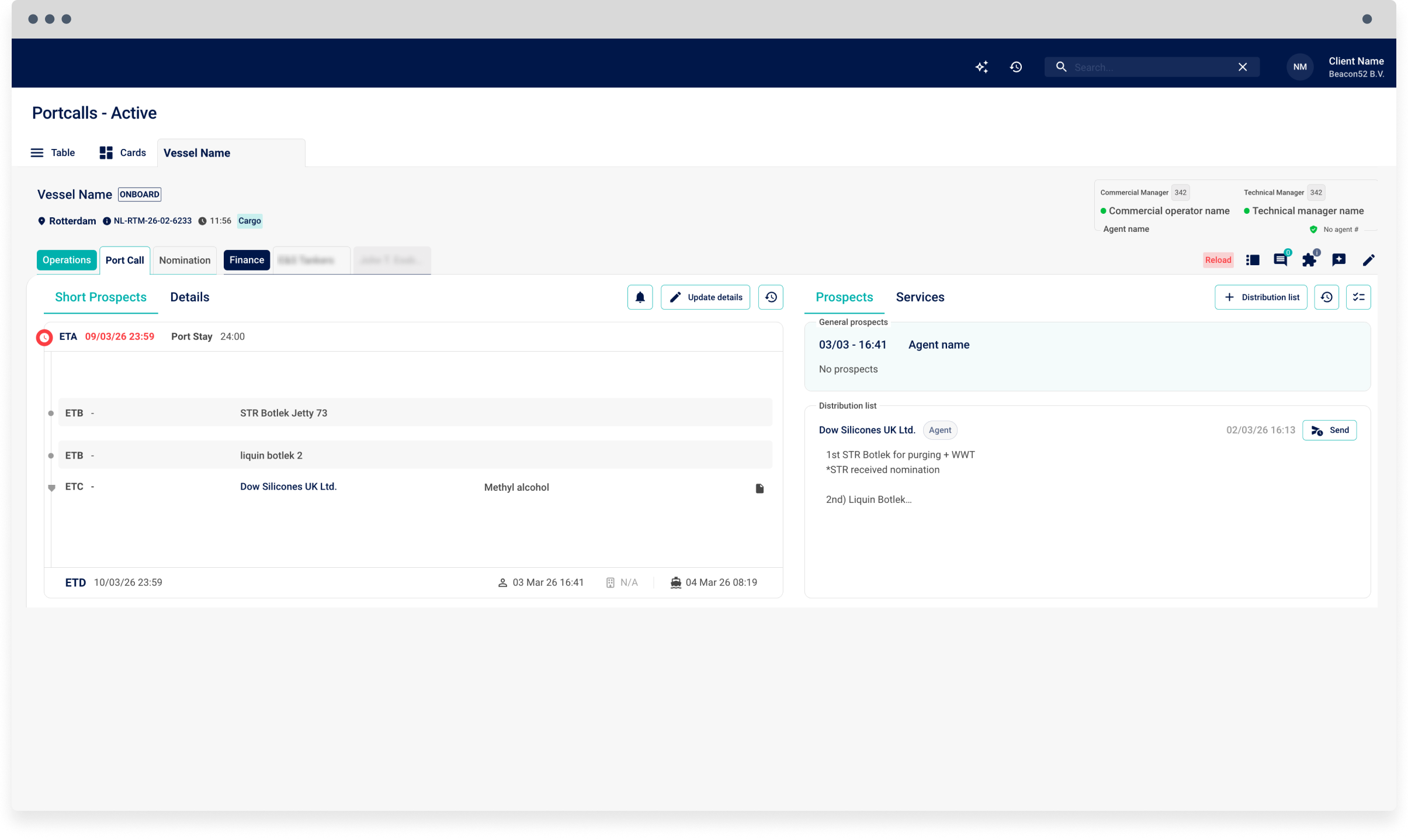
Task: Open the Short Prospects history clock icon
Action: [x=771, y=297]
